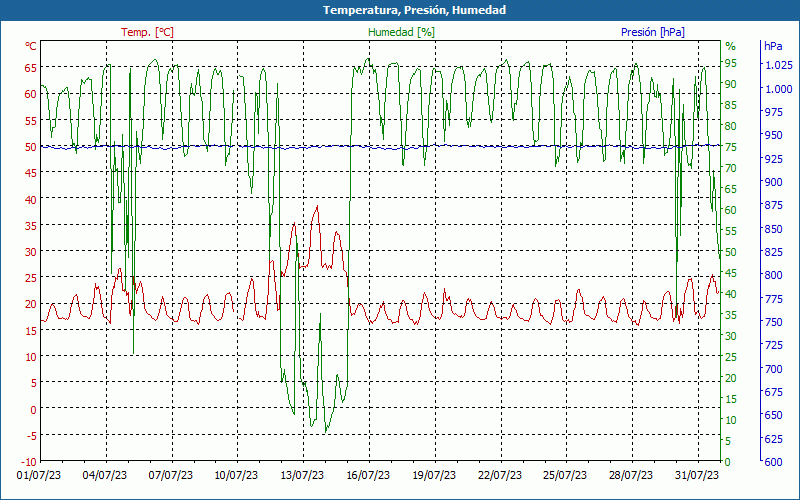This screenshot has height=500, width=800.
Task: Click 95 on the green humidity axis
Action: click(x=731, y=63)
